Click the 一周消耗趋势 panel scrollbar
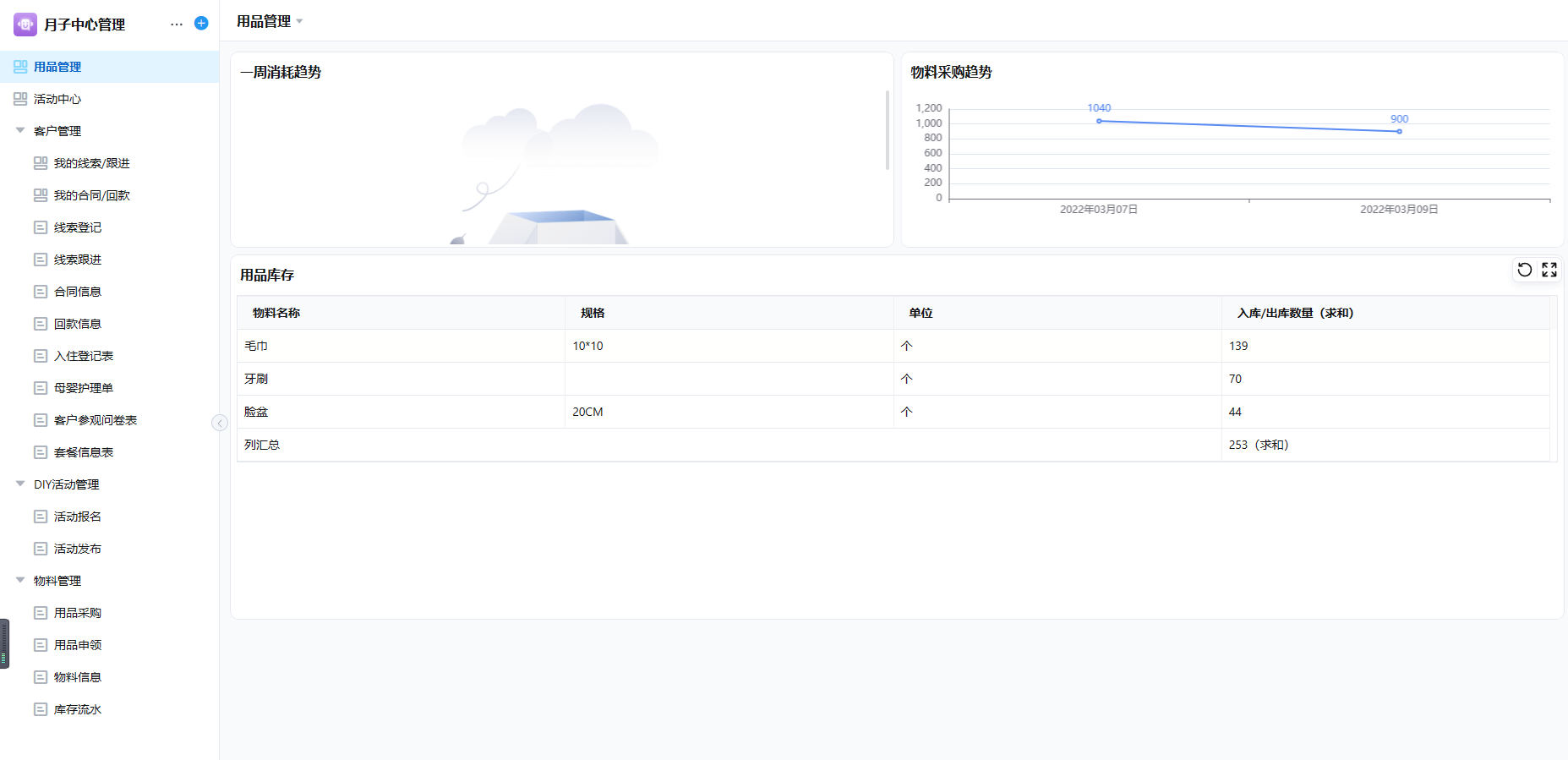This screenshot has height=760, width=1568. pyautogui.click(x=887, y=131)
